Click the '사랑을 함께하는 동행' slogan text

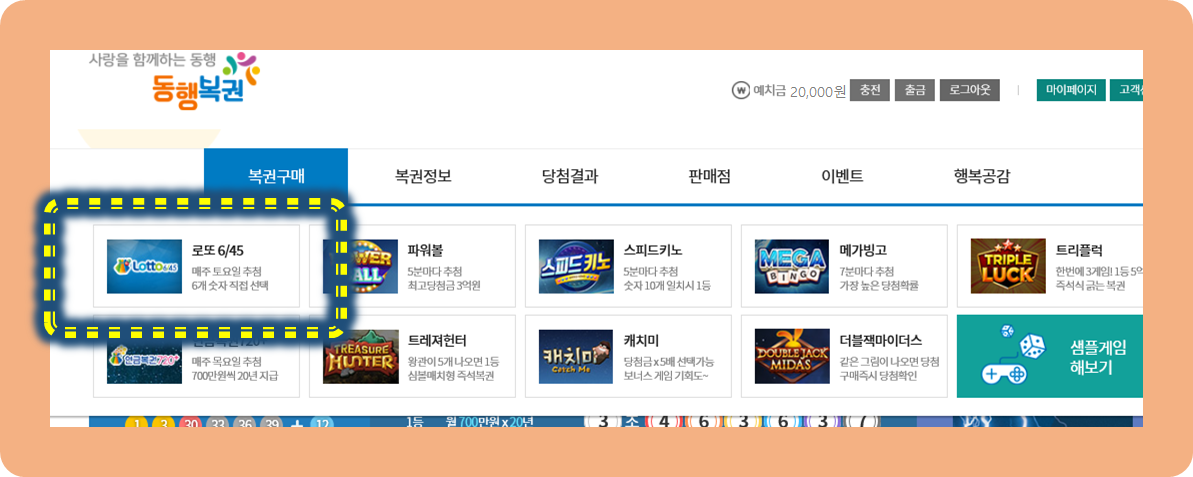point(153,59)
